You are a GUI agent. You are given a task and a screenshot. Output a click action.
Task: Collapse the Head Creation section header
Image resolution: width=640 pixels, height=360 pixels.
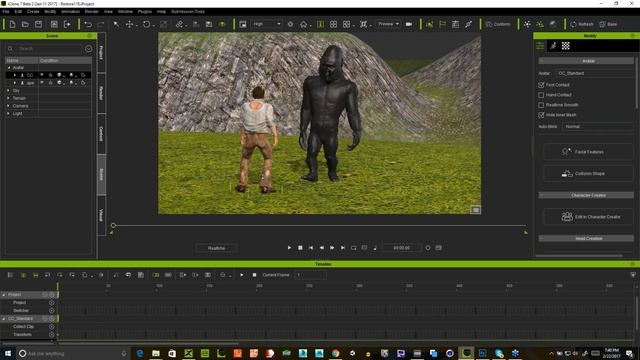click(x=586, y=238)
